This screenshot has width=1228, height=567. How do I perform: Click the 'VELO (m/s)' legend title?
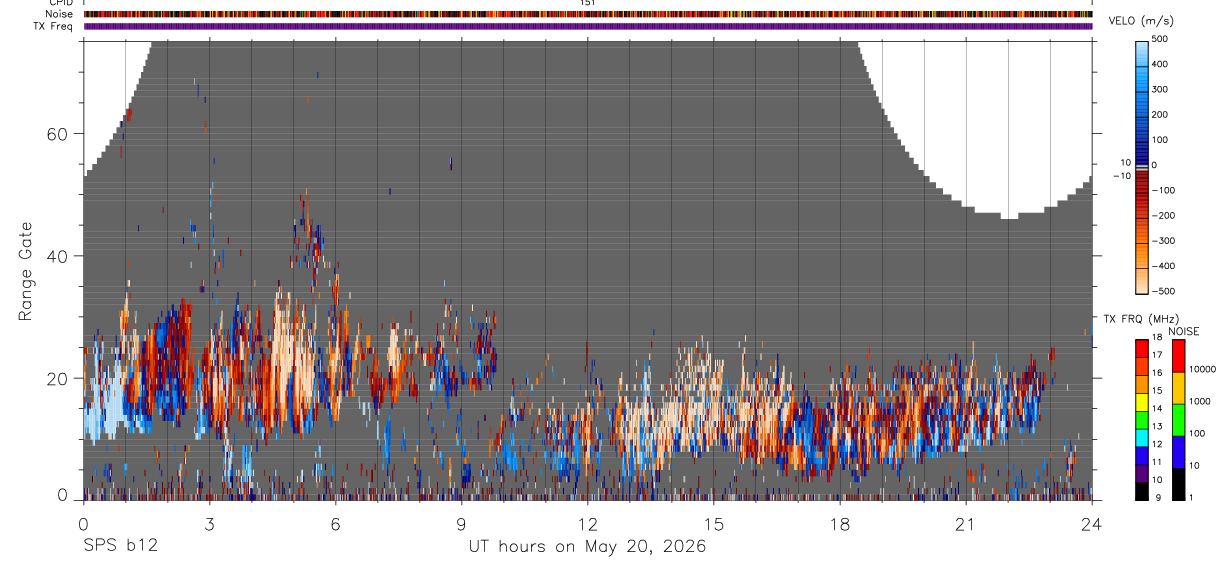click(x=1141, y=22)
